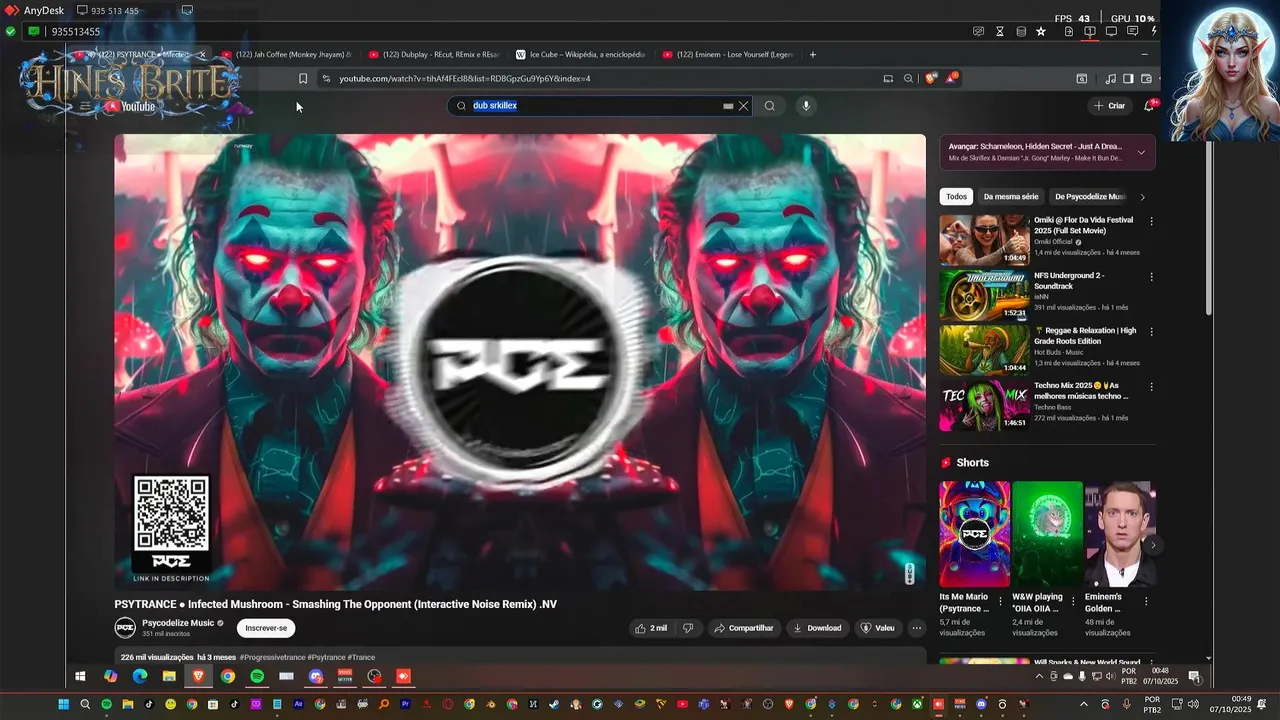This screenshot has height=720, width=1280.
Task: Switch to Ice Cube Wikipédia tab
Action: [580, 55]
